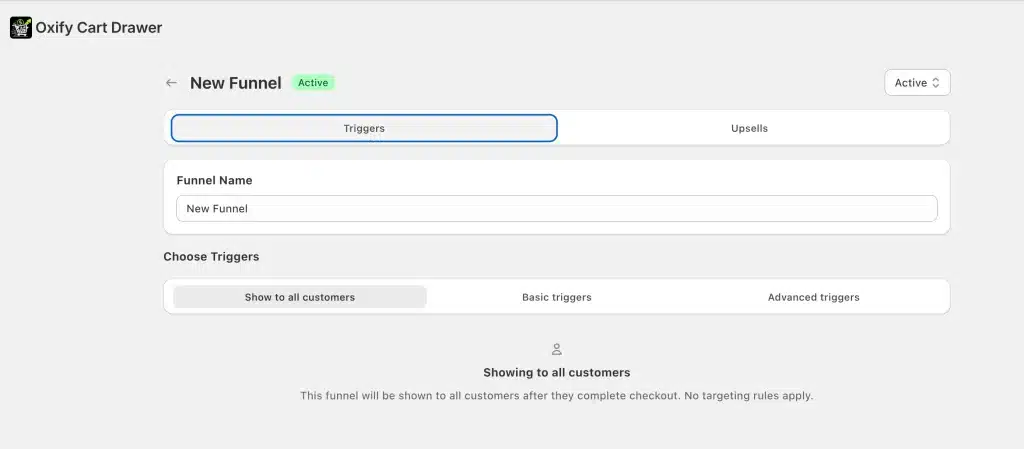Select Show to all customers option
Image resolution: width=1024 pixels, height=449 pixels.
coord(300,297)
